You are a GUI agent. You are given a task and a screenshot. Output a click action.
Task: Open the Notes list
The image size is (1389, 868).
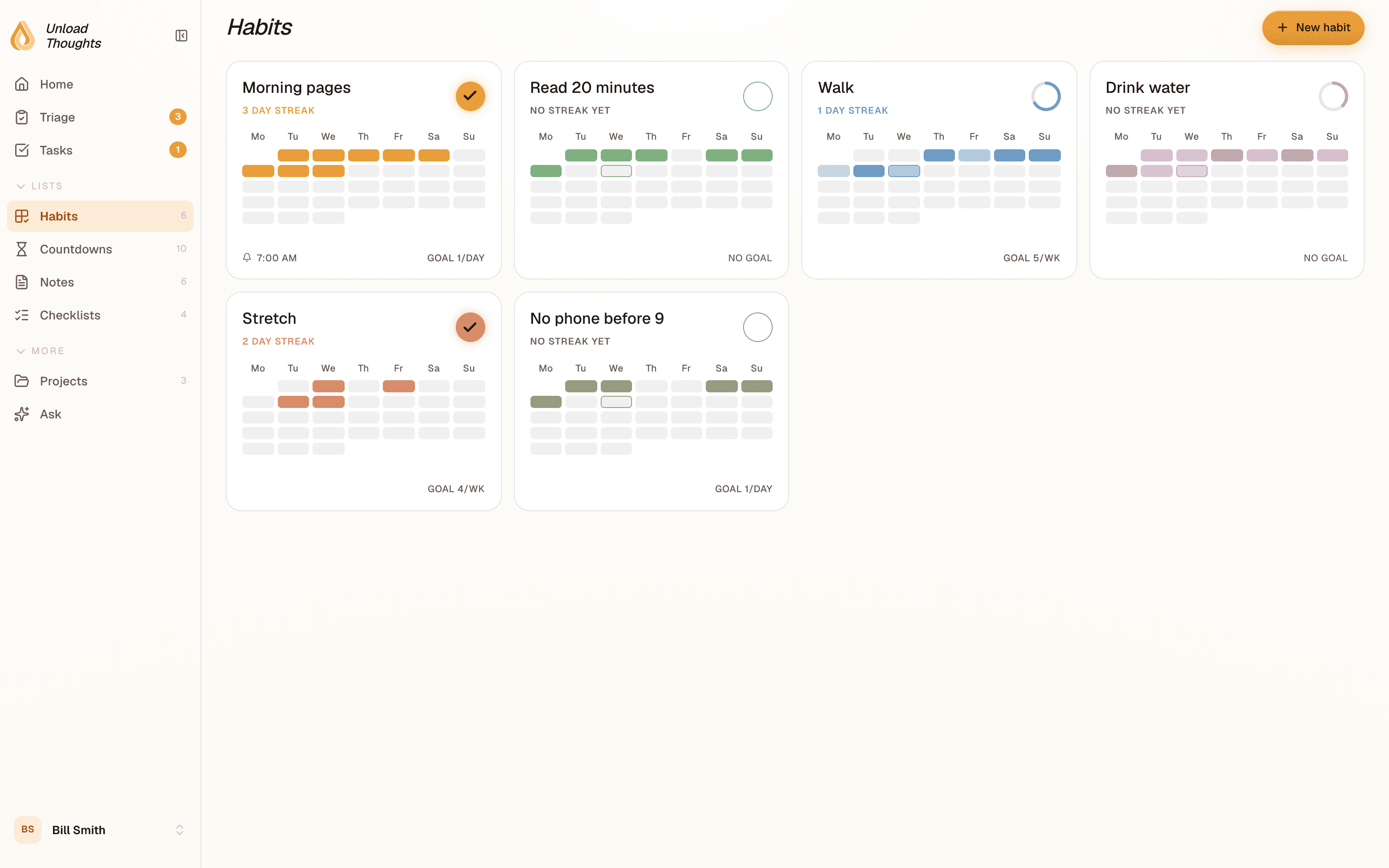pos(100,283)
